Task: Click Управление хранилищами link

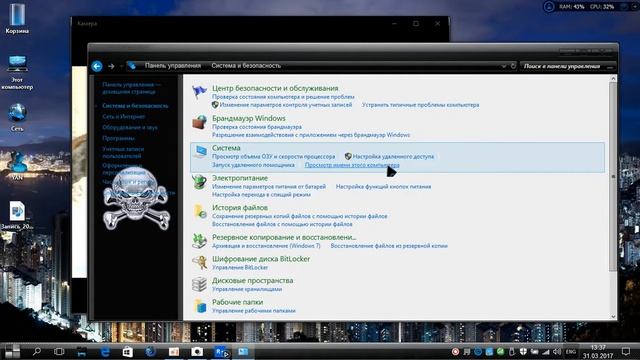Action: (x=247, y=289)
